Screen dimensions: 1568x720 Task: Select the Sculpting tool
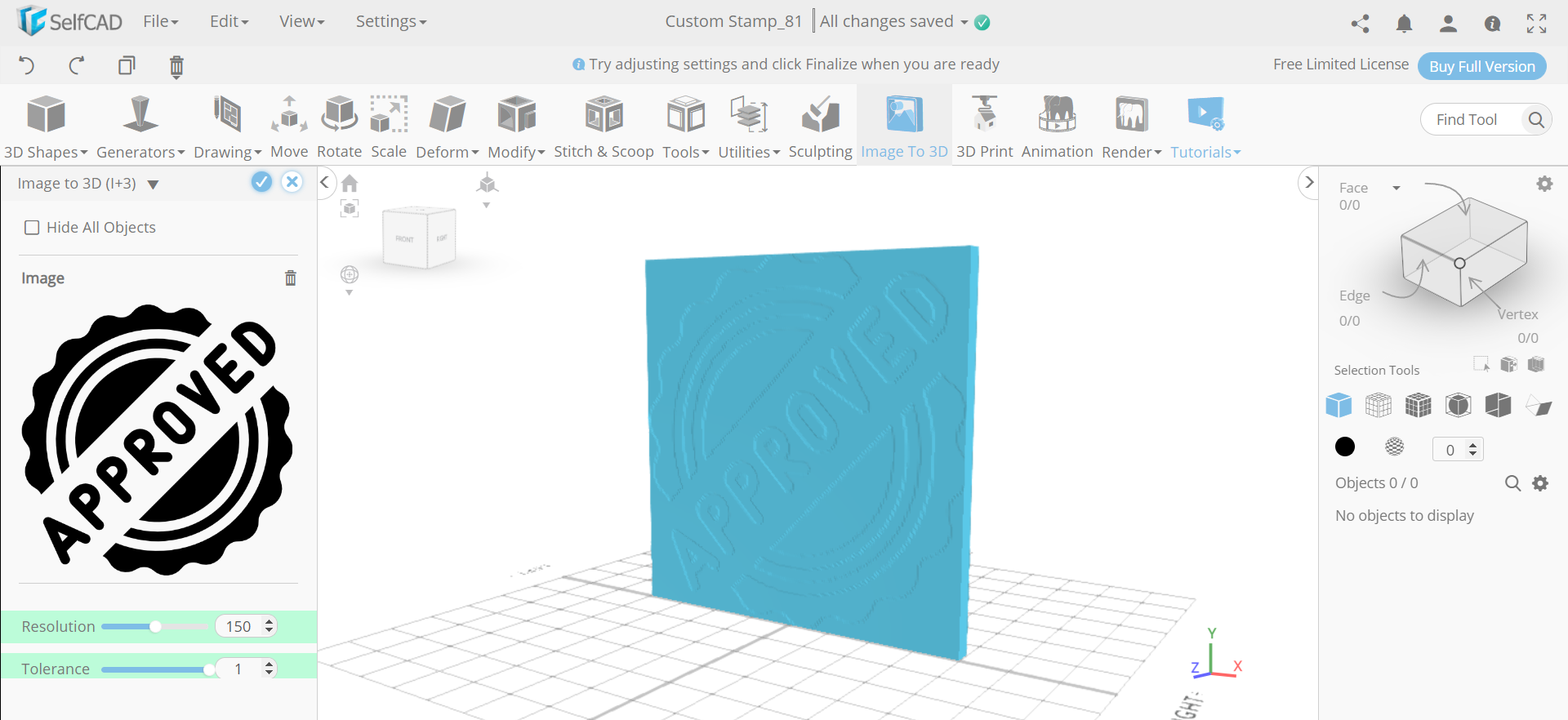click(820, 127)
